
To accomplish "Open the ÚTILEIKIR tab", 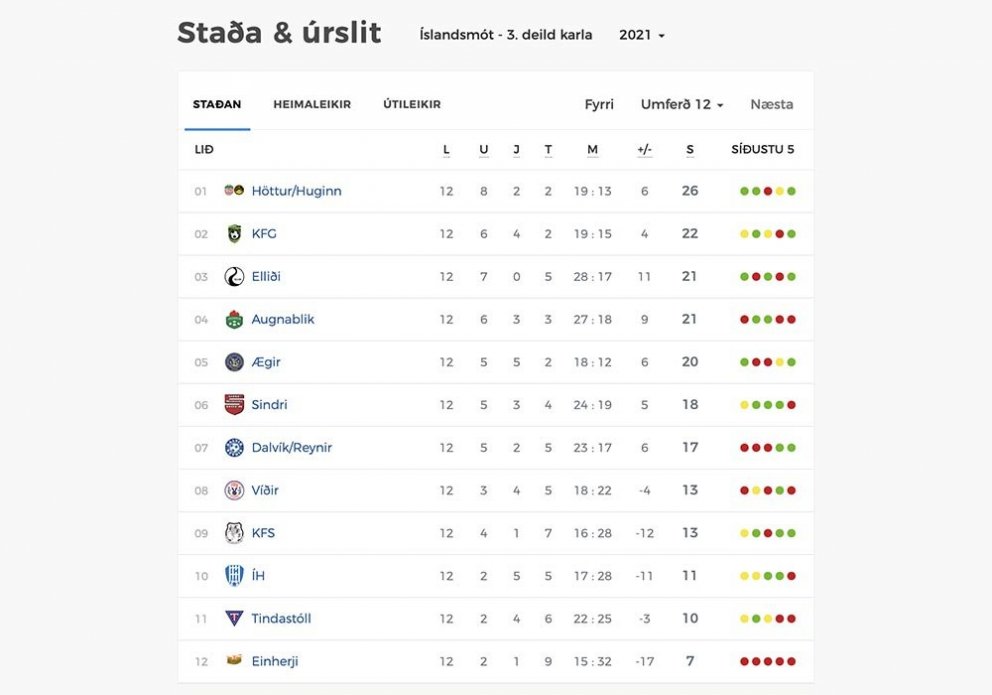I will click(410, 103).
